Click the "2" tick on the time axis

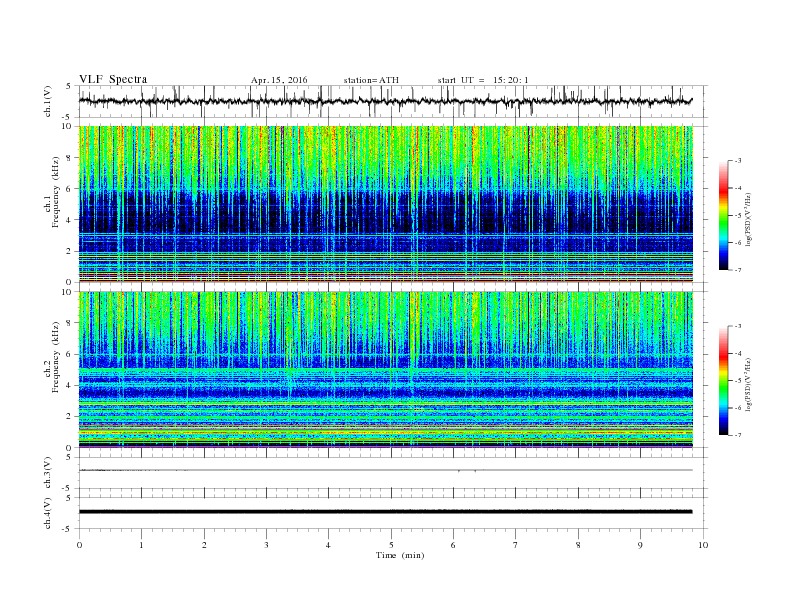[204, 545]
